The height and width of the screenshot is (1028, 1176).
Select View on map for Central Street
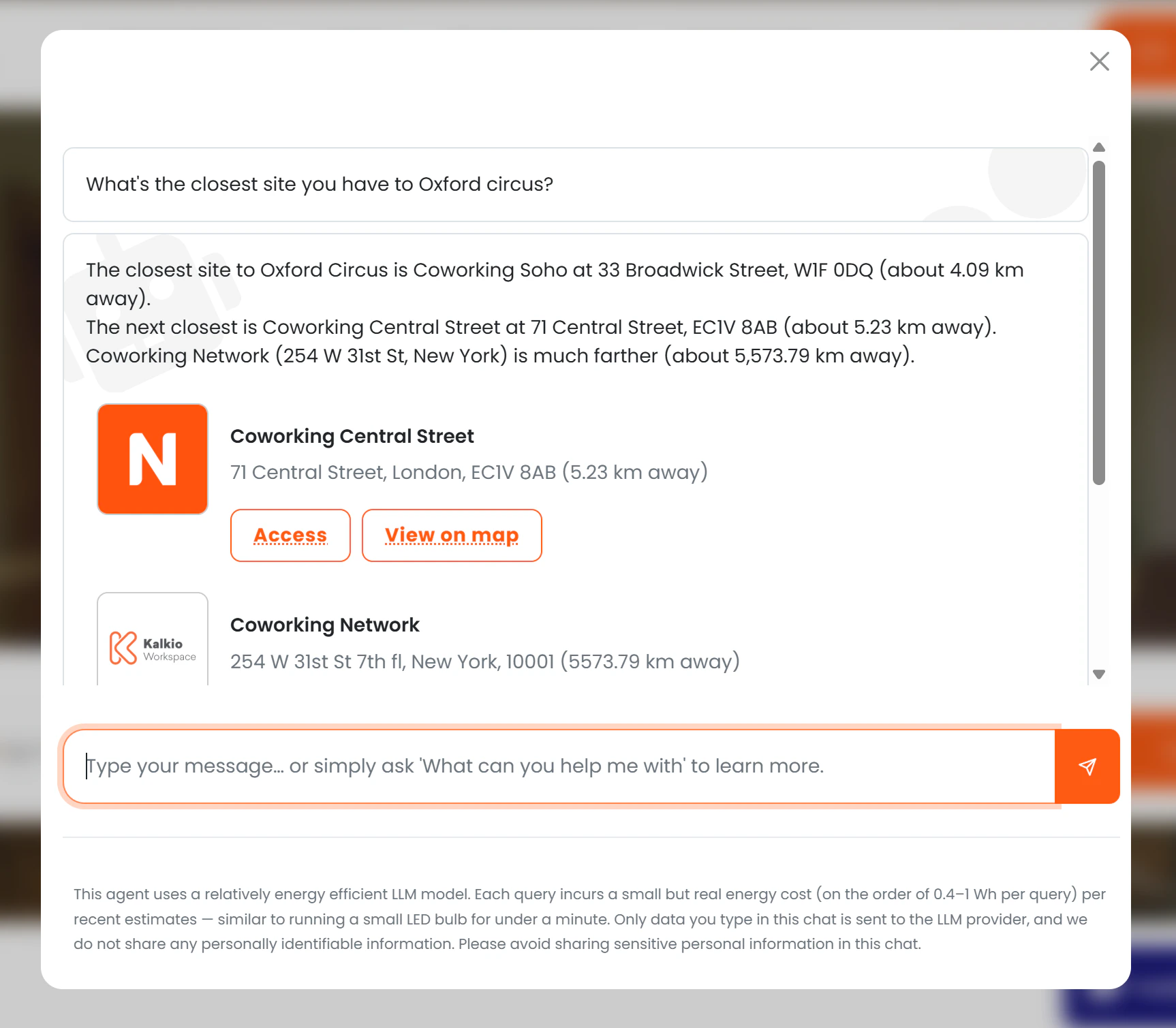(x=452, y=535)
